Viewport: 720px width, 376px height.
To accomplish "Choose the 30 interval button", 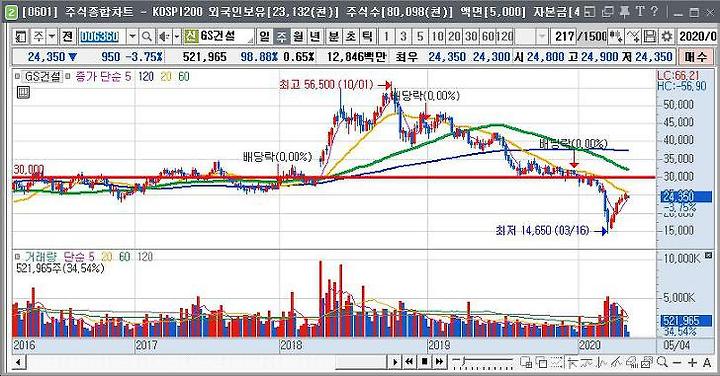I will [x=471, y=36].
